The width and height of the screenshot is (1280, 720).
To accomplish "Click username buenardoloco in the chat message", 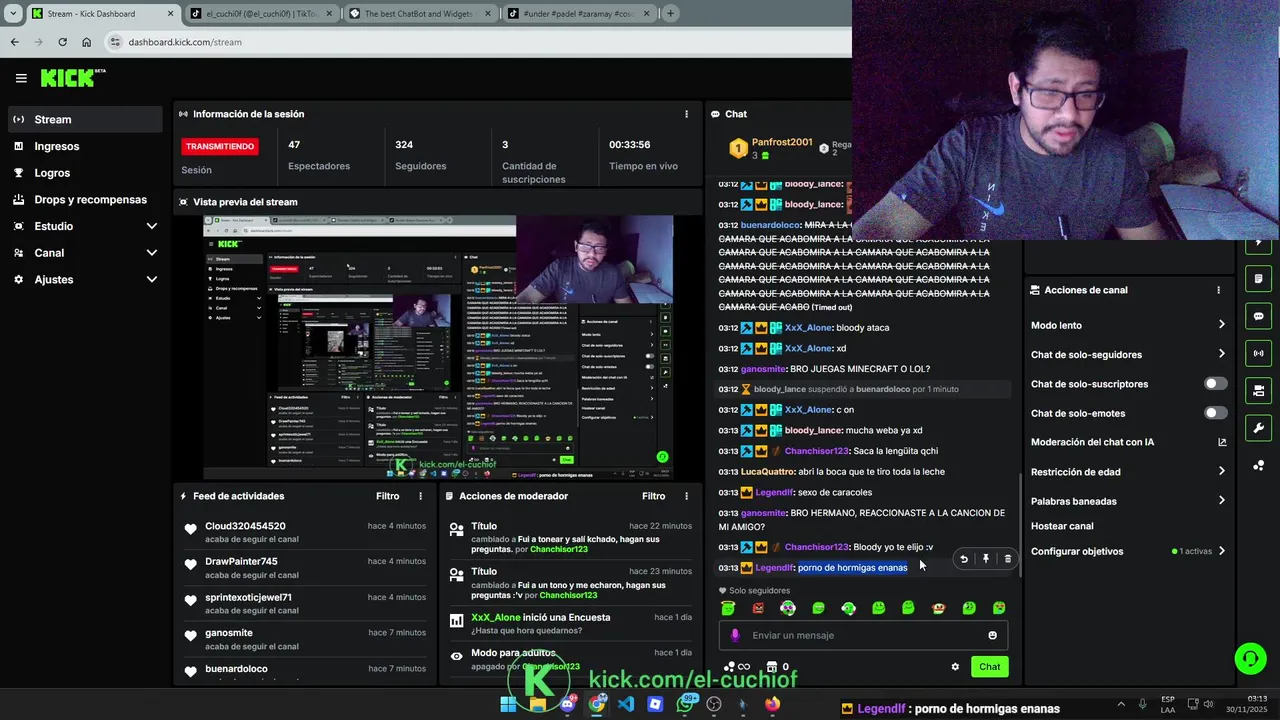I will [x=769, y=225].
